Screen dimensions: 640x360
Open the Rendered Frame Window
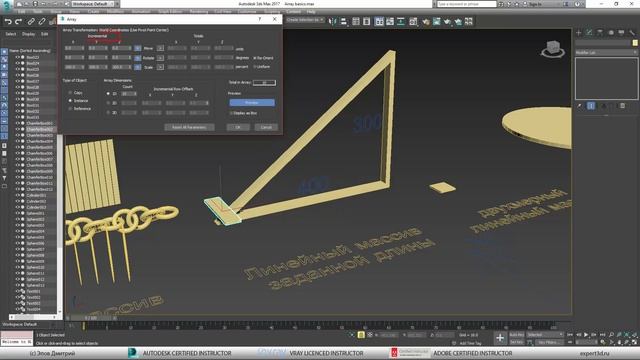(436, 21)
